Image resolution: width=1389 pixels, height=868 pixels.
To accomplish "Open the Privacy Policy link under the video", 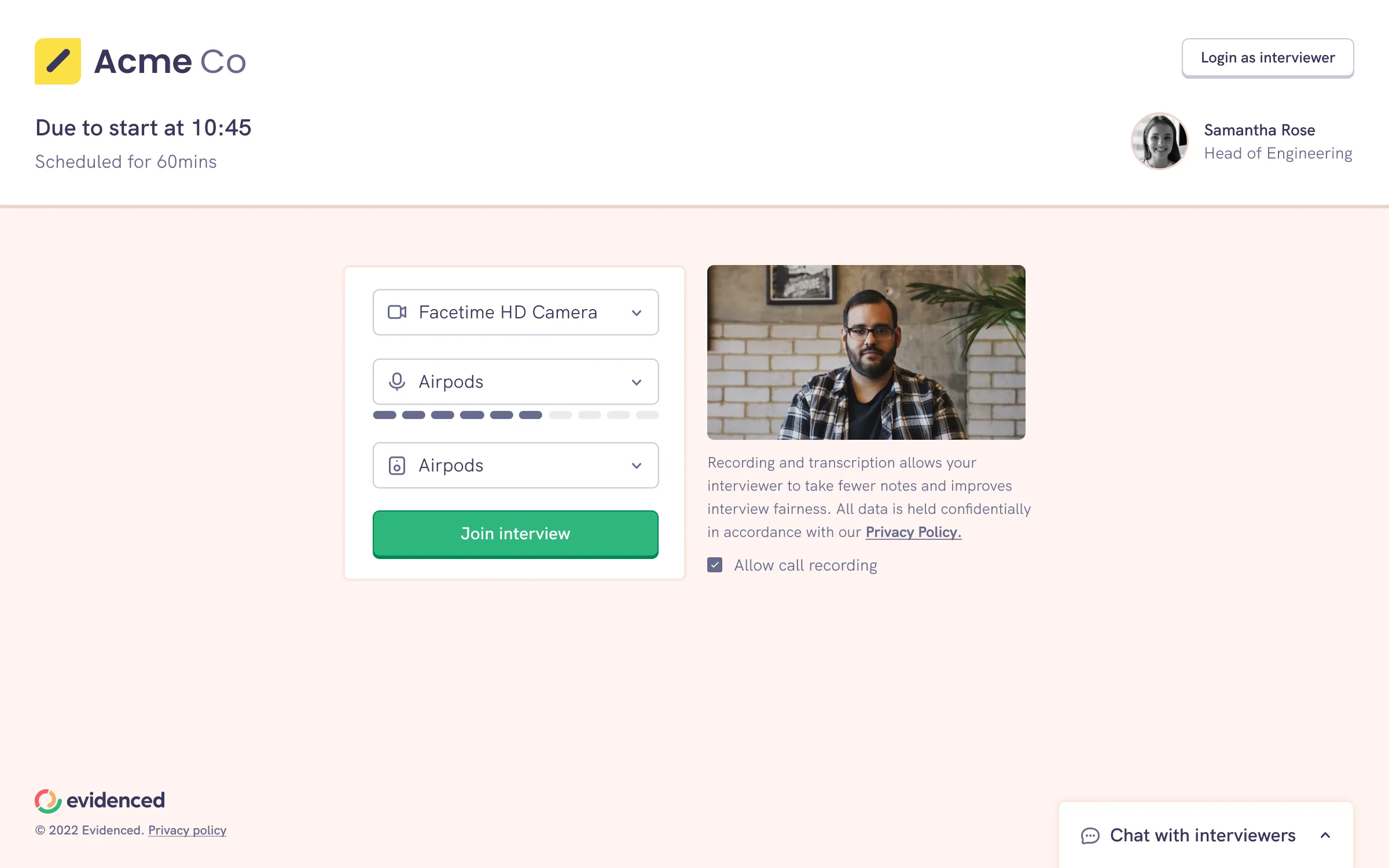I will (x=913, y=532).
